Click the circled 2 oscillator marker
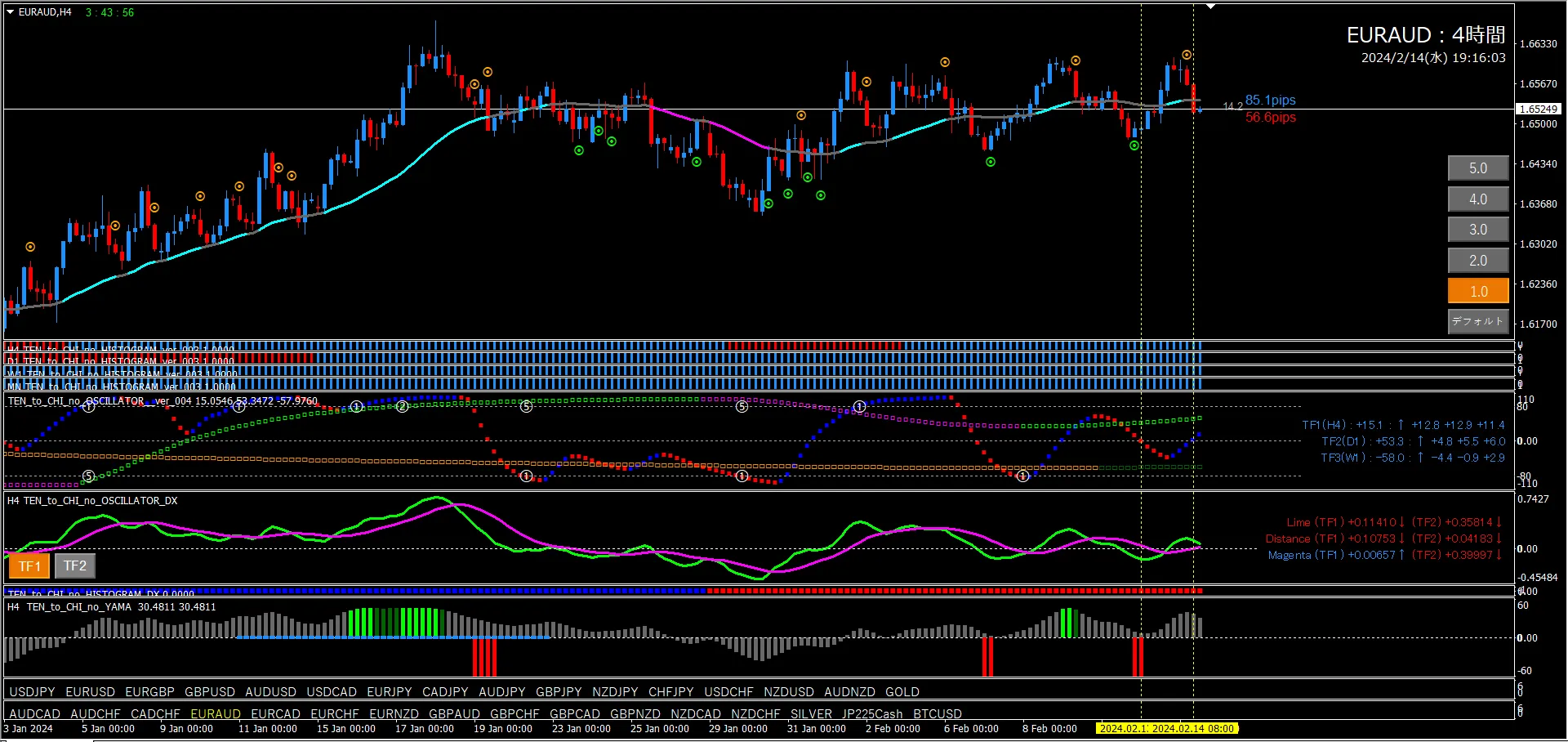Image resolution: width=1568 pixels, height=742 pixels. pyautogui.click(x=402, y=406)
